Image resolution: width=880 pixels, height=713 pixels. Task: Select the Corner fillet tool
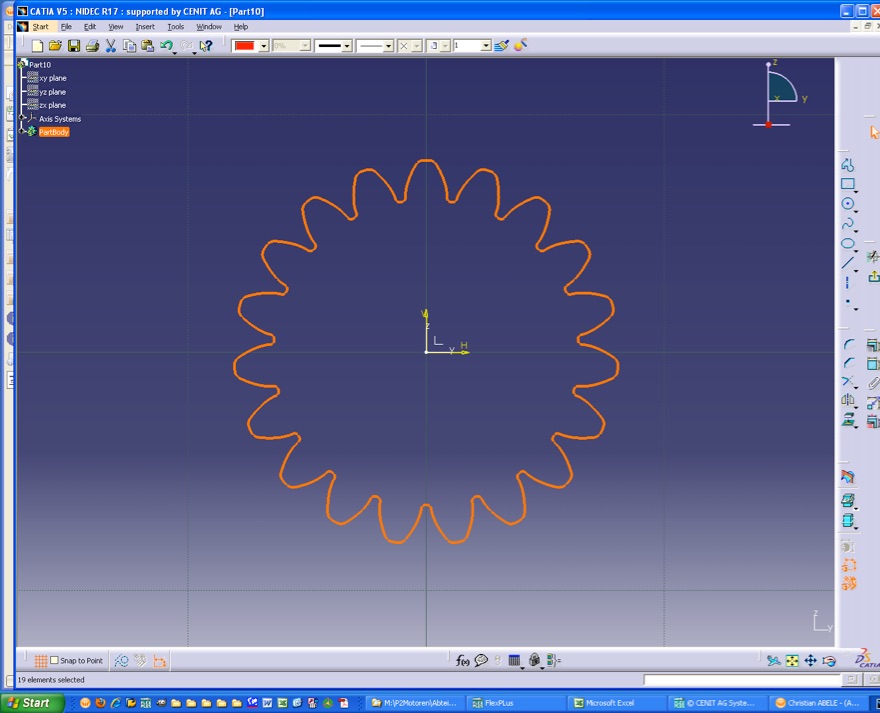pos(849,344)
